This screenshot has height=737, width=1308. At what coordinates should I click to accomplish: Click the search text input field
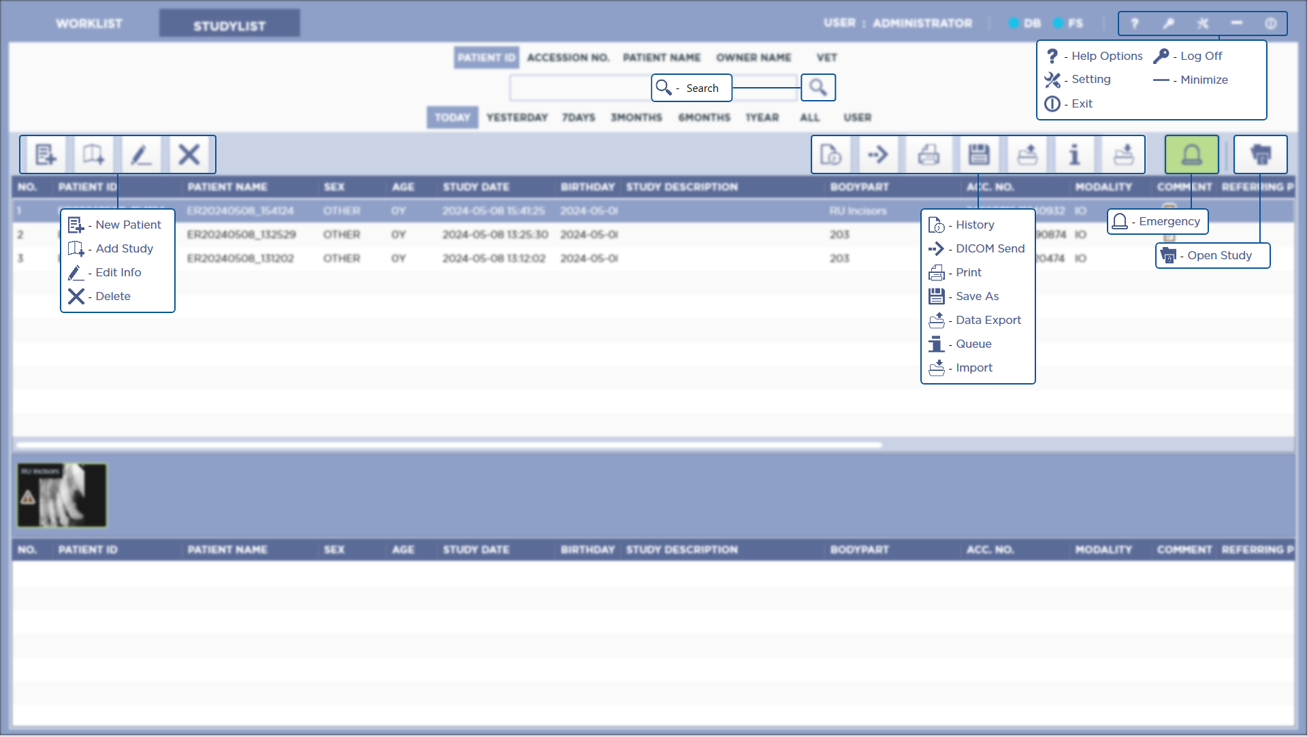point(580,88)
